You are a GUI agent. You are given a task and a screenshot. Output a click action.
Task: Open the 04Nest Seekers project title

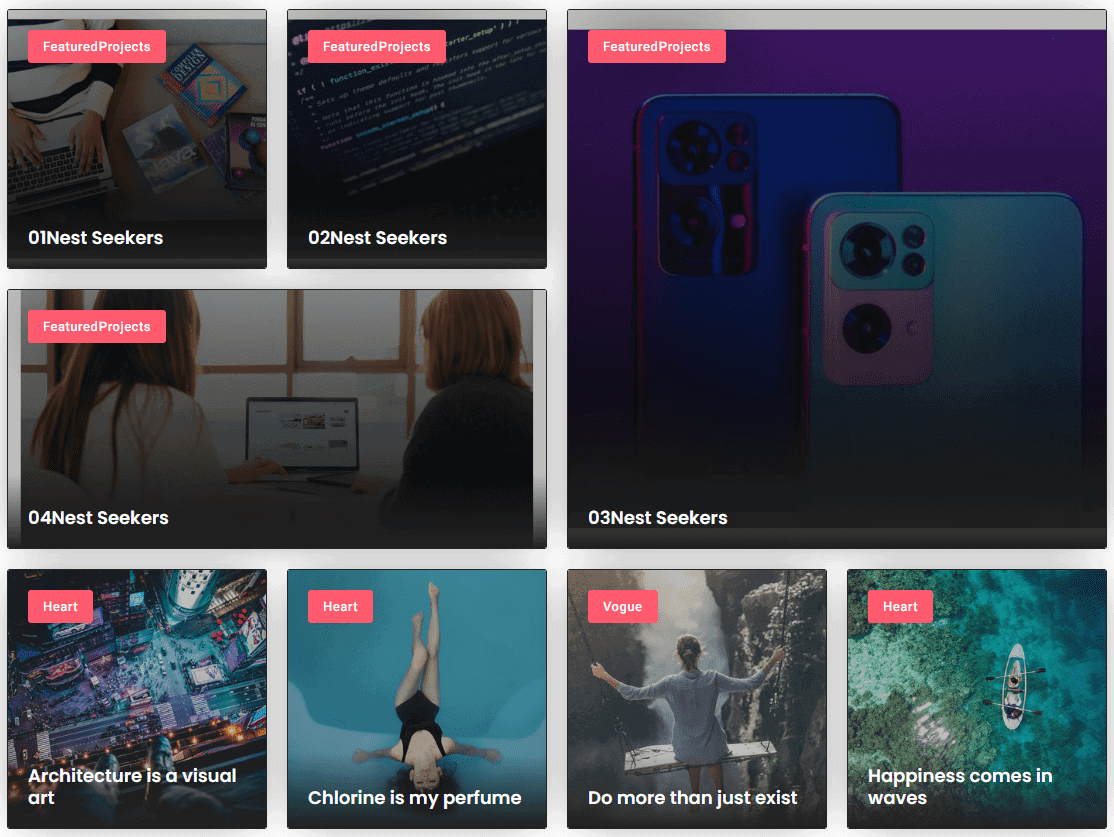[98, 518]
